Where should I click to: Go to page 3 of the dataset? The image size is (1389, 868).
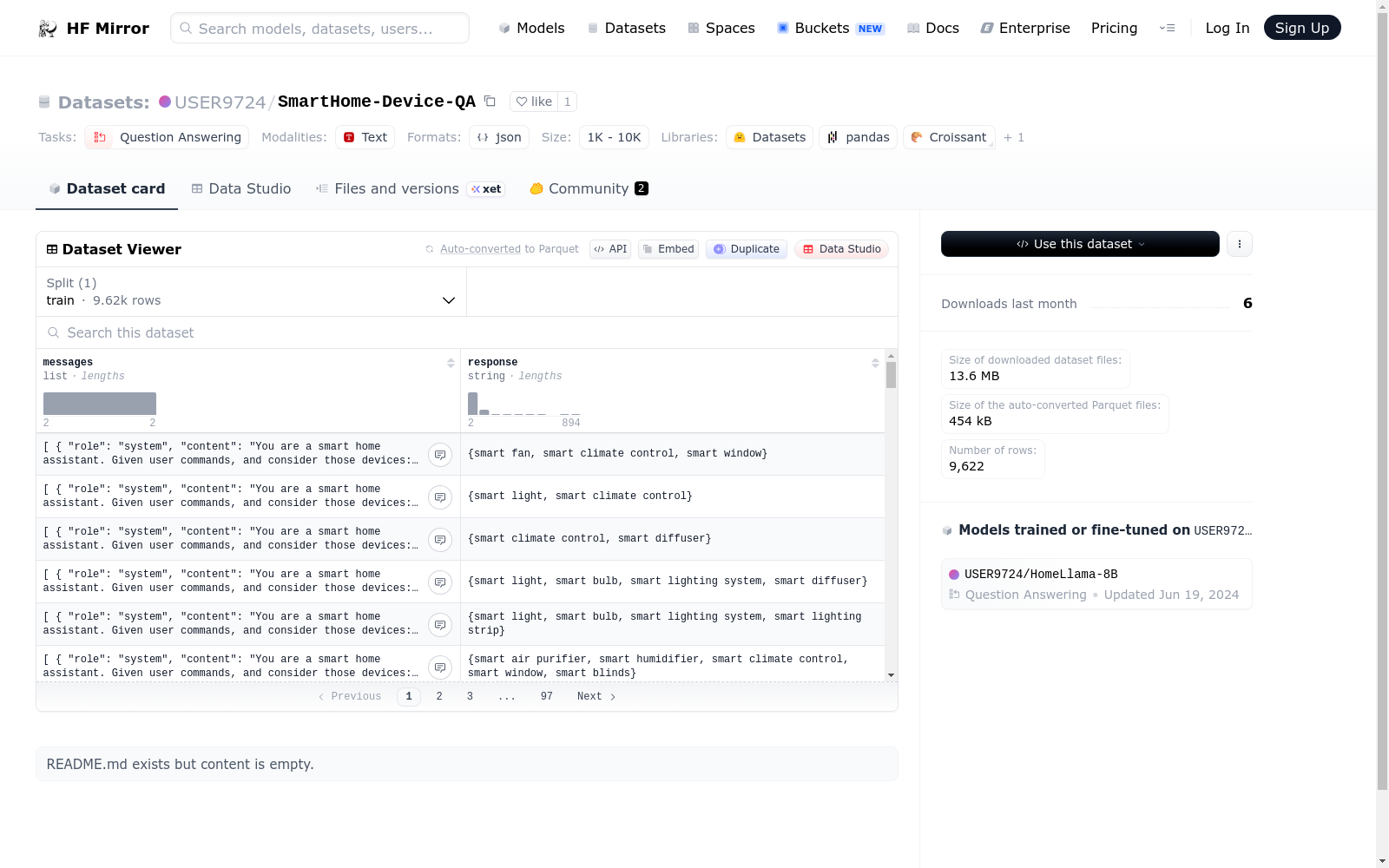click(470, 696)
